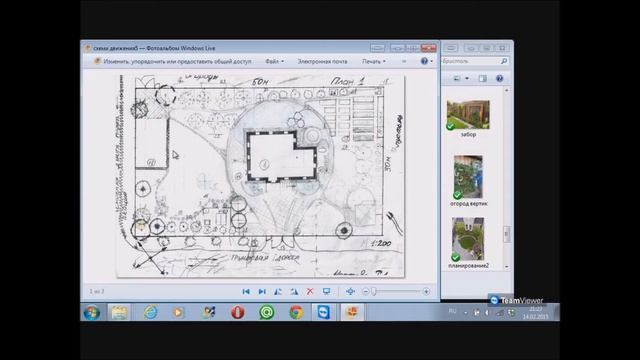
Task: Rotate the image counterclockwise
Action: pyautogui.click(x=278, y=291)
